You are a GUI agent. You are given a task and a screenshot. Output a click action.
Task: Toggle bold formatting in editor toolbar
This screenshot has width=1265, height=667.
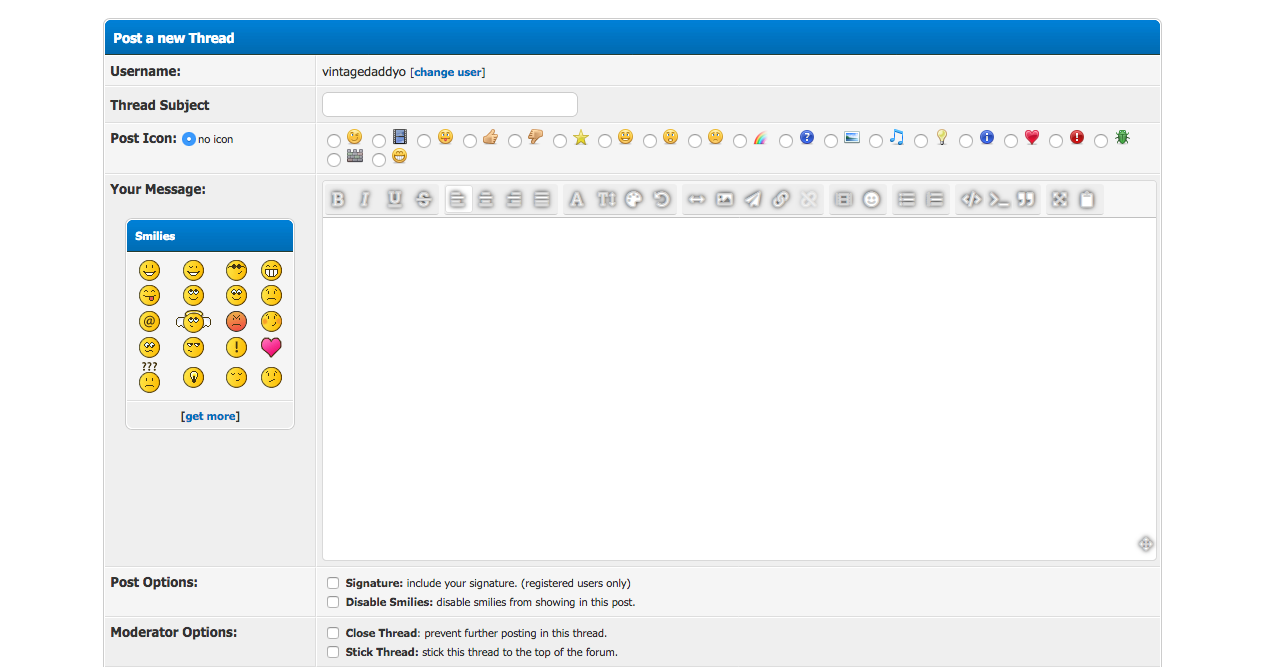coord(338,199)
